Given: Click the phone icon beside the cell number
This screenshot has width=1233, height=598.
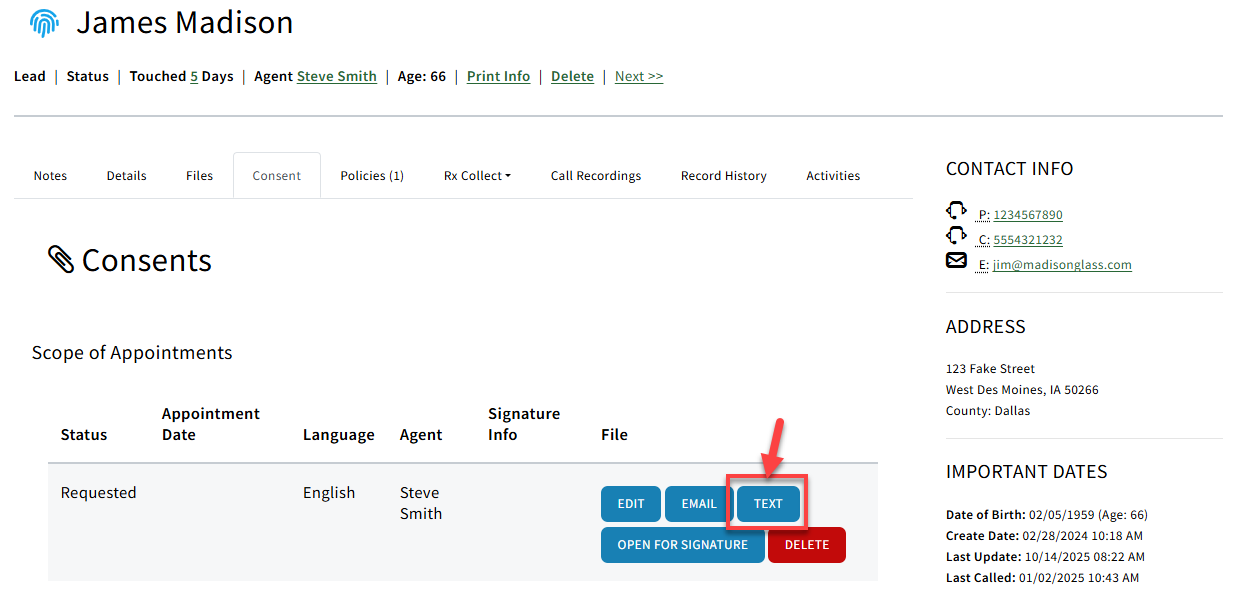Looking at the screenshot, I should point(957,237).
